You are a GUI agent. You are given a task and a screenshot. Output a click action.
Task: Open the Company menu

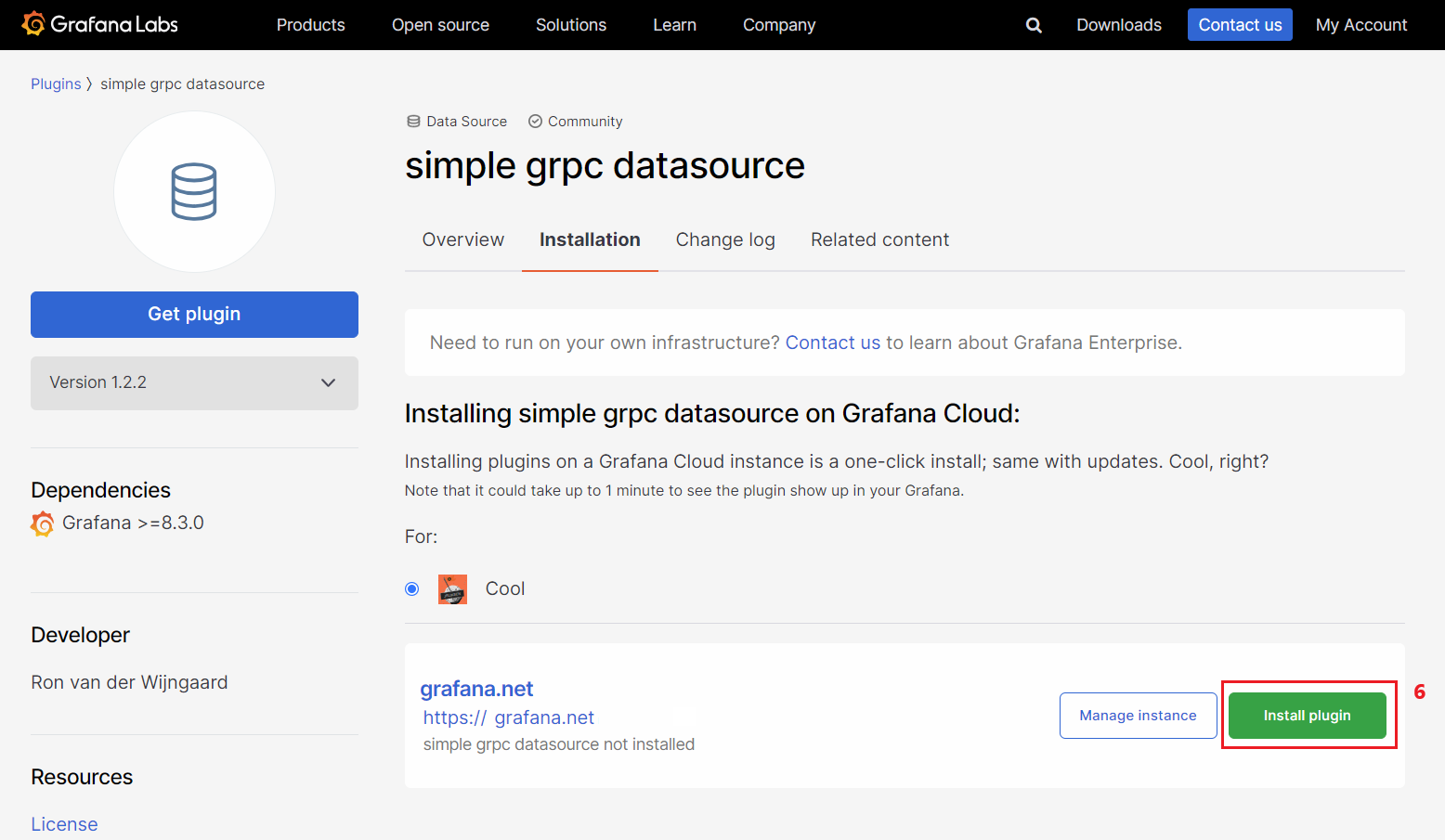pyautogui.click(x=779, y=25)
